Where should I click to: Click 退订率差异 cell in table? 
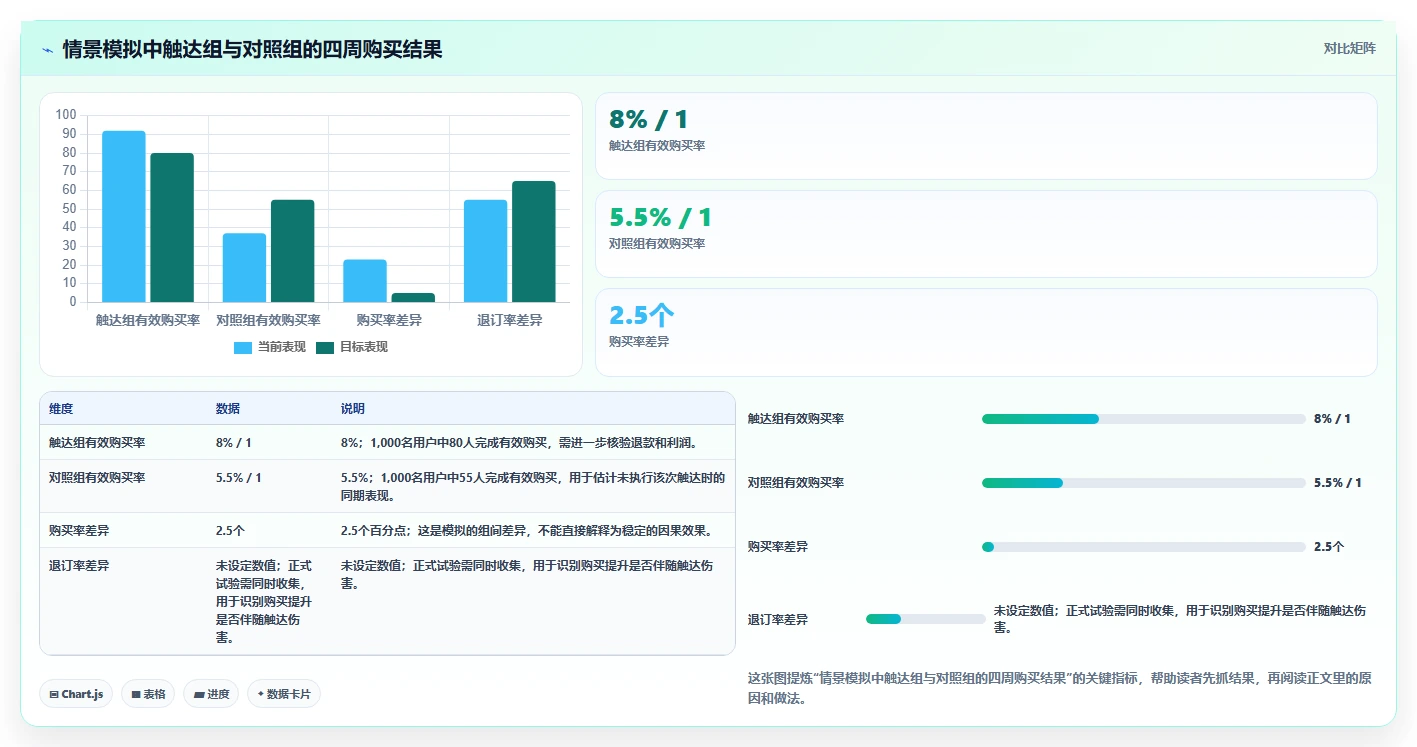pos(79,565)
